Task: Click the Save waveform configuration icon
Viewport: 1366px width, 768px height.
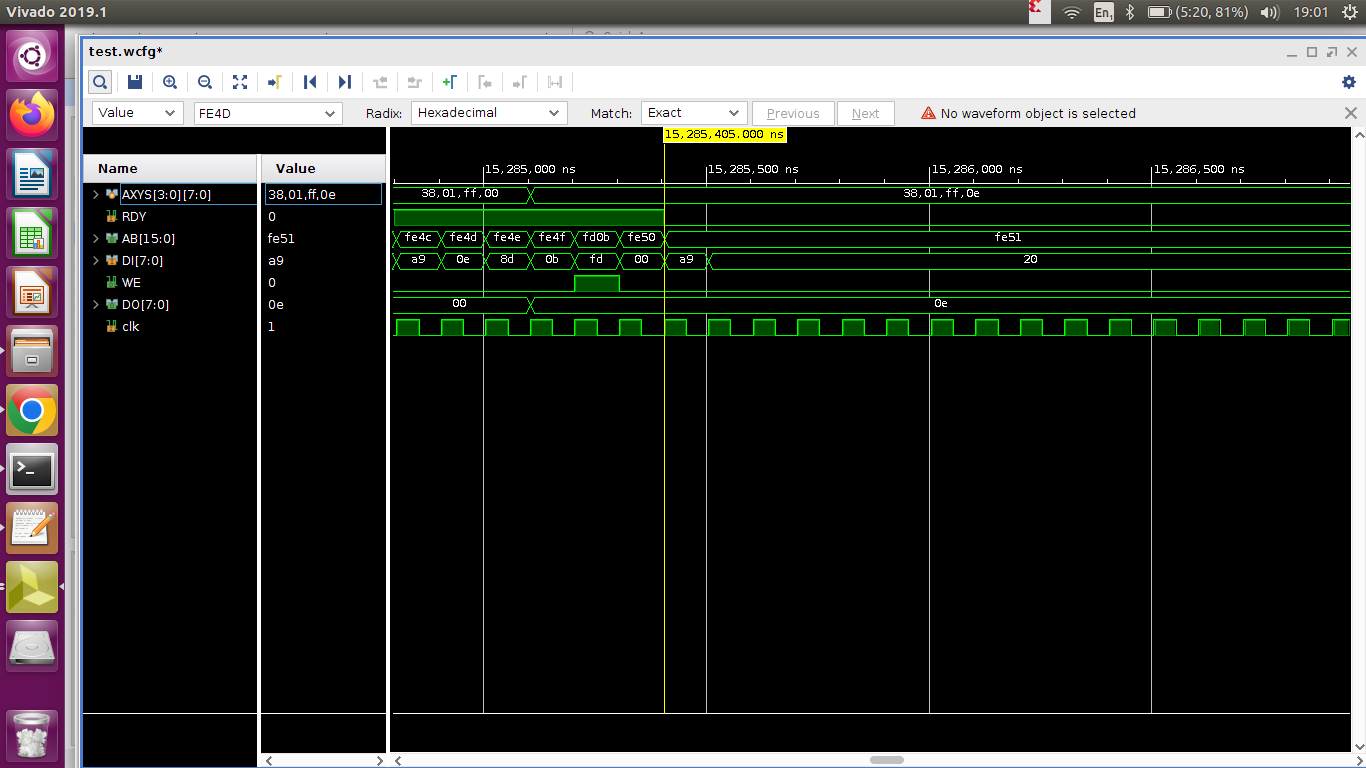Action: pyautogui.click(x=135, y=82)
